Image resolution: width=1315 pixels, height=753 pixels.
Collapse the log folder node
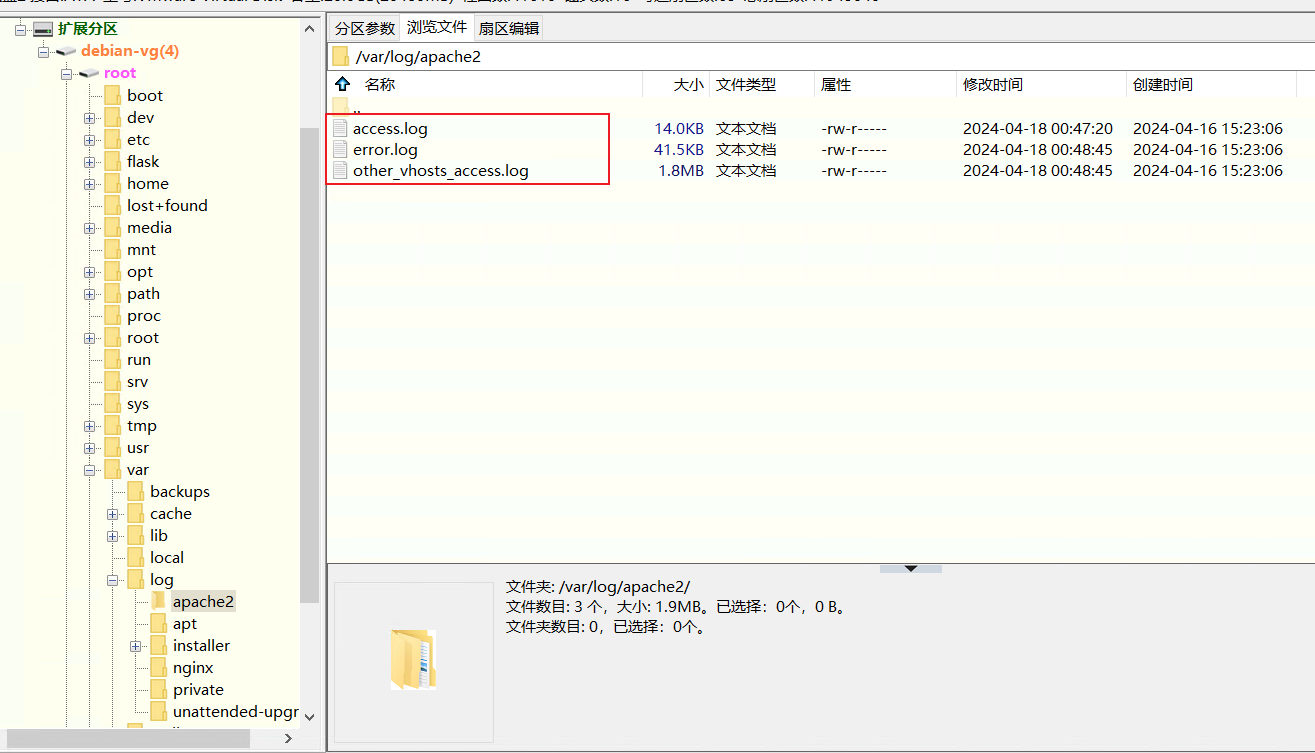click(113, 580)
